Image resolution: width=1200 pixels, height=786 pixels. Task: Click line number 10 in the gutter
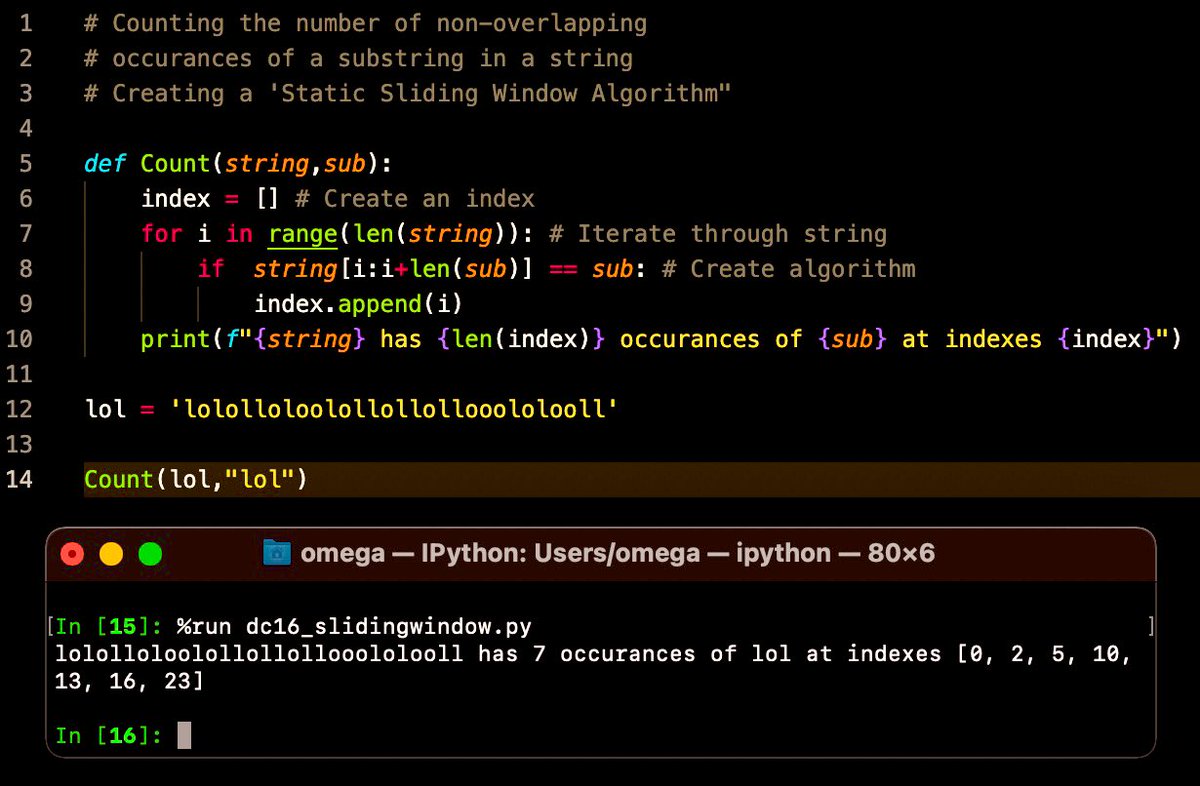coord(20,339)
